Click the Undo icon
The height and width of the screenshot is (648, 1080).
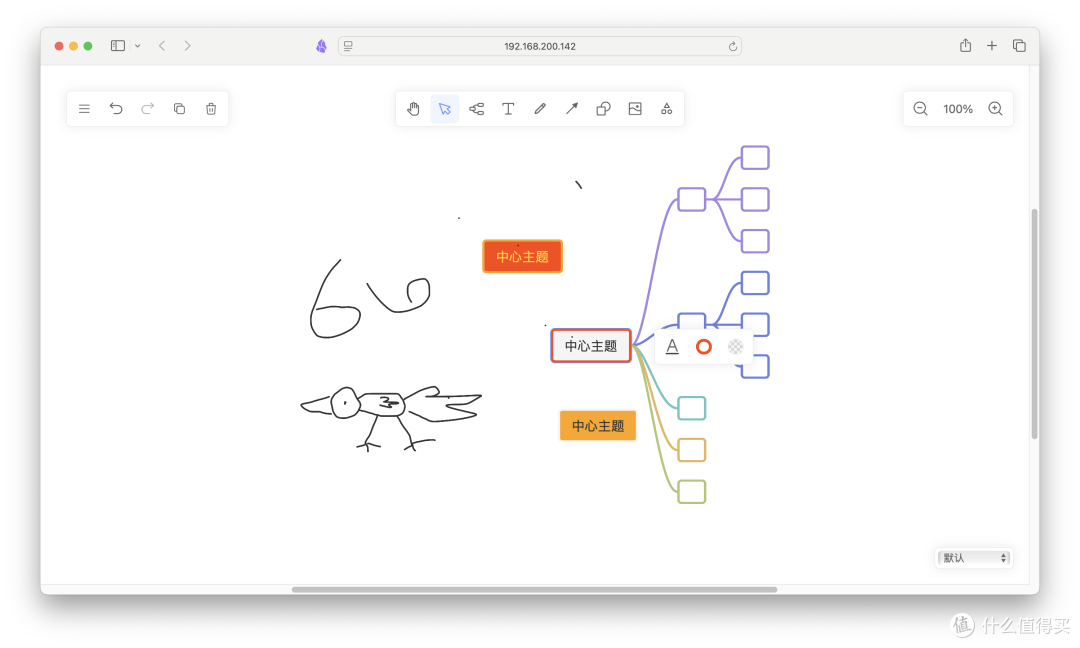[116, 108]
